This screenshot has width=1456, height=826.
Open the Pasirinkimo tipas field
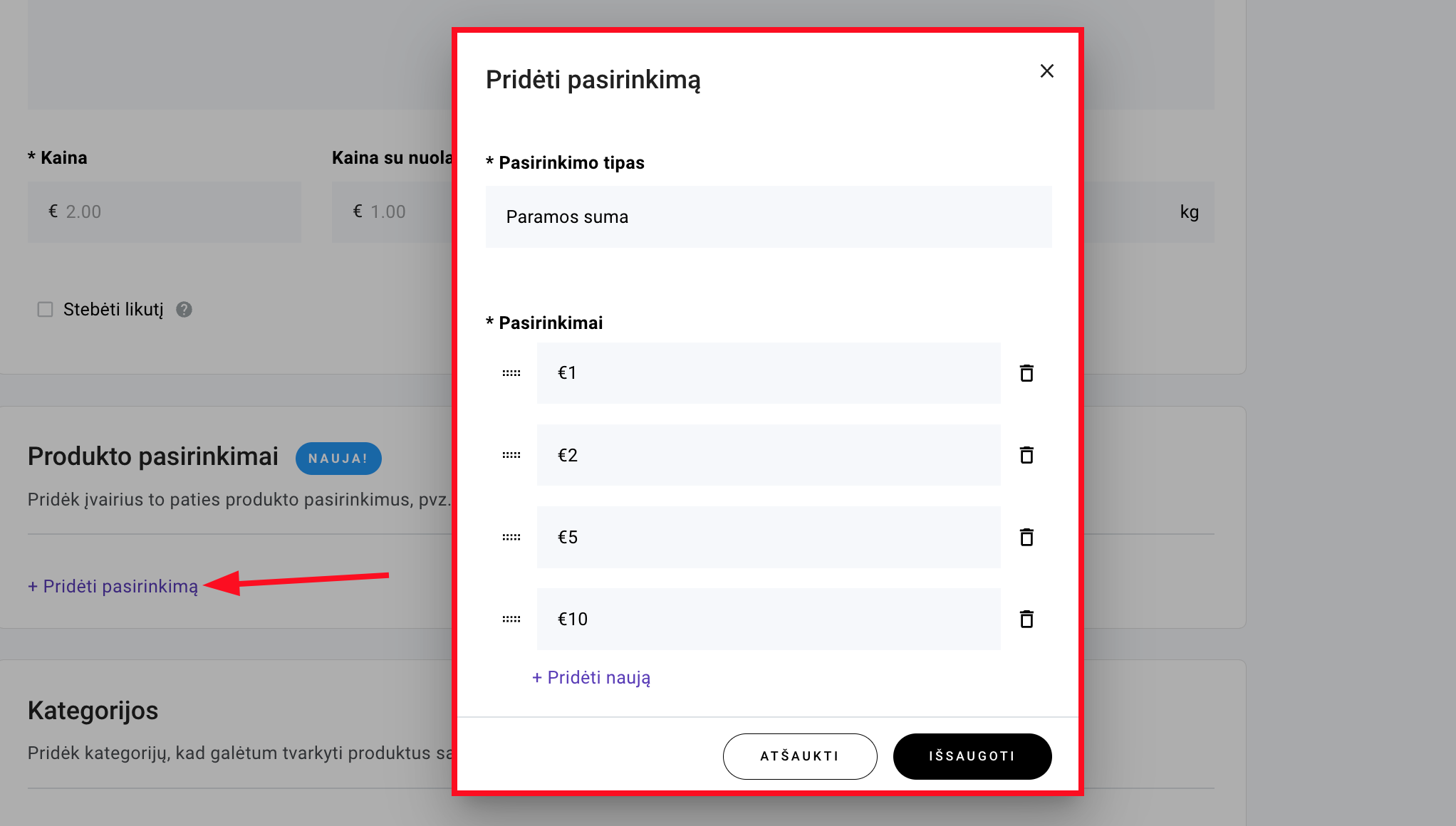pyautogui.click(x=768, y=217)
